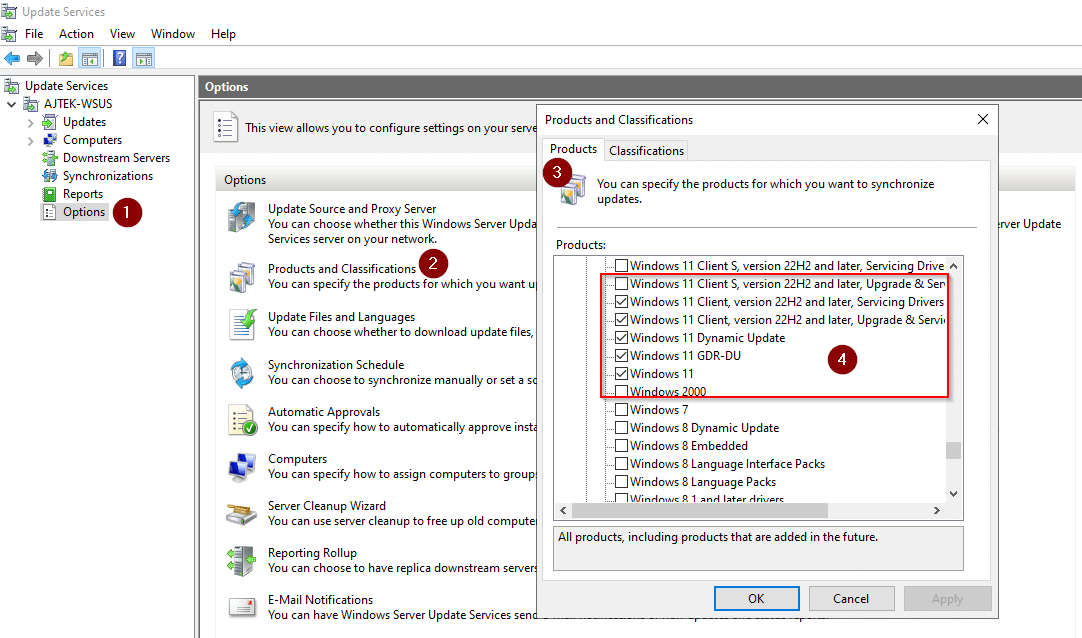Viewport: 1082px width, 638px height.
Task: Click the Back arrow toolbar icon
Action: point(12,59)
